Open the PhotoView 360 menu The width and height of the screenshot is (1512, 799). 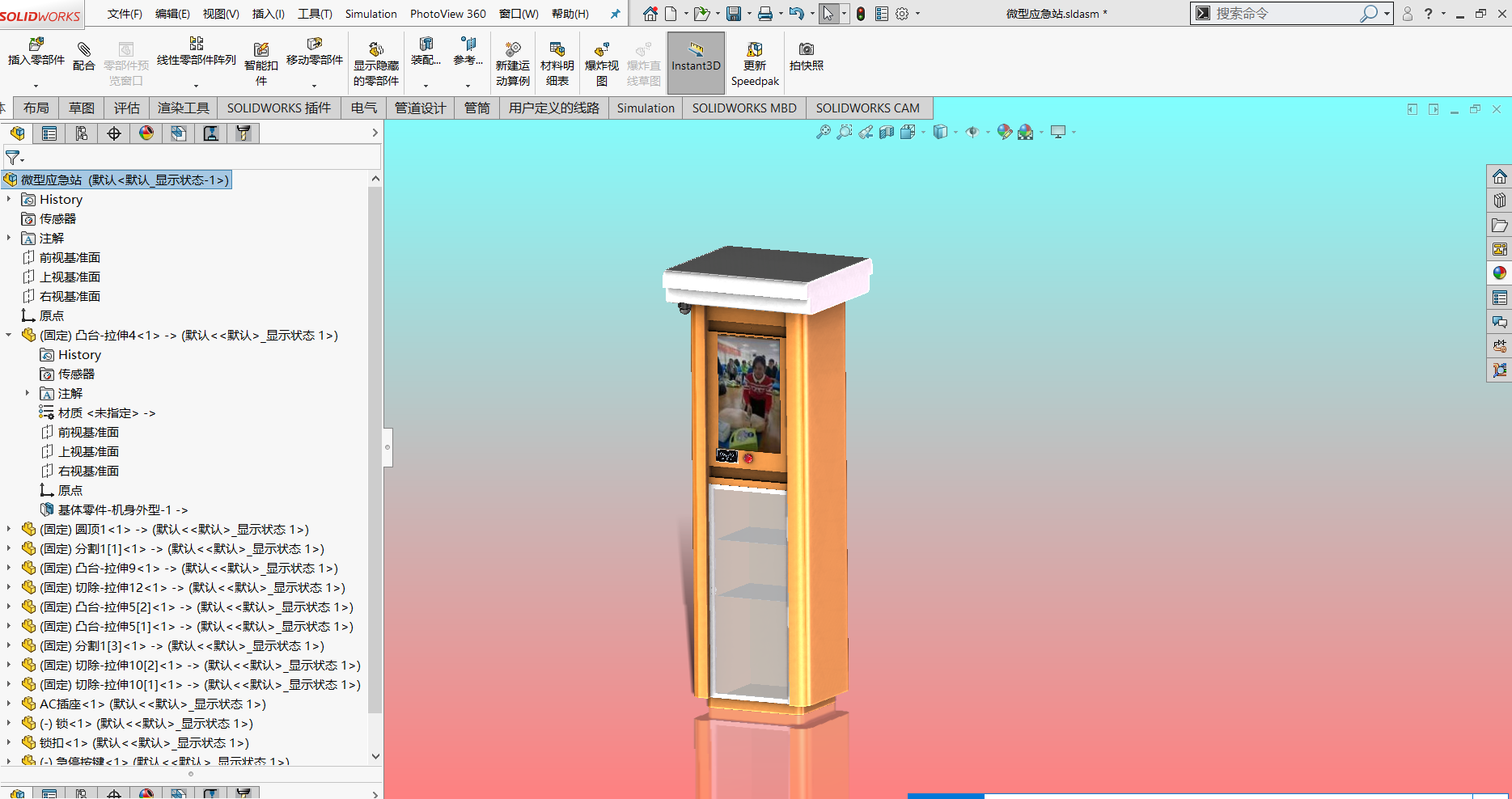coord(448,14)
